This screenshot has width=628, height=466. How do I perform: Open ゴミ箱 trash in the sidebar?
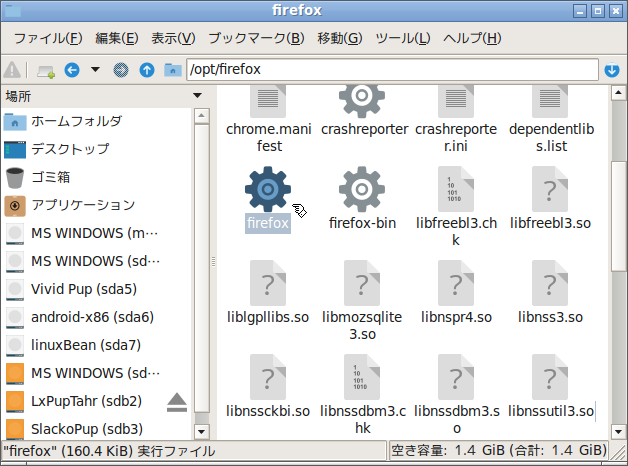pos(97,177)
